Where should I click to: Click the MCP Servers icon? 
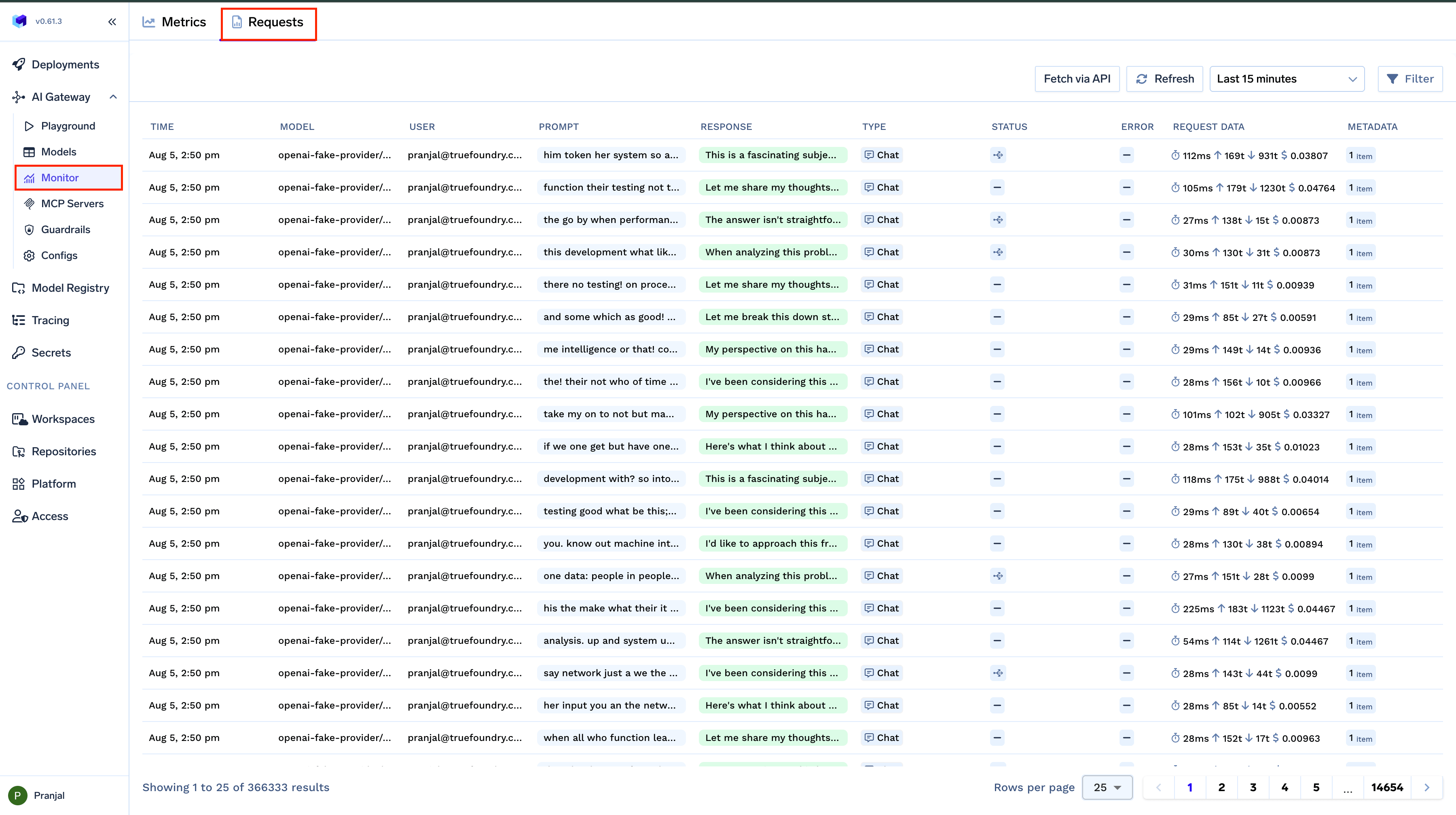[29, 204]
